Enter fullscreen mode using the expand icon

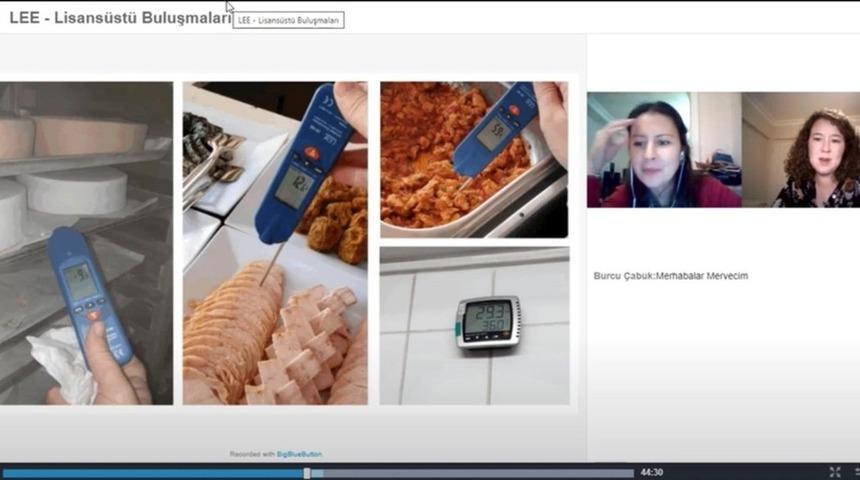(x=835, y=472)
